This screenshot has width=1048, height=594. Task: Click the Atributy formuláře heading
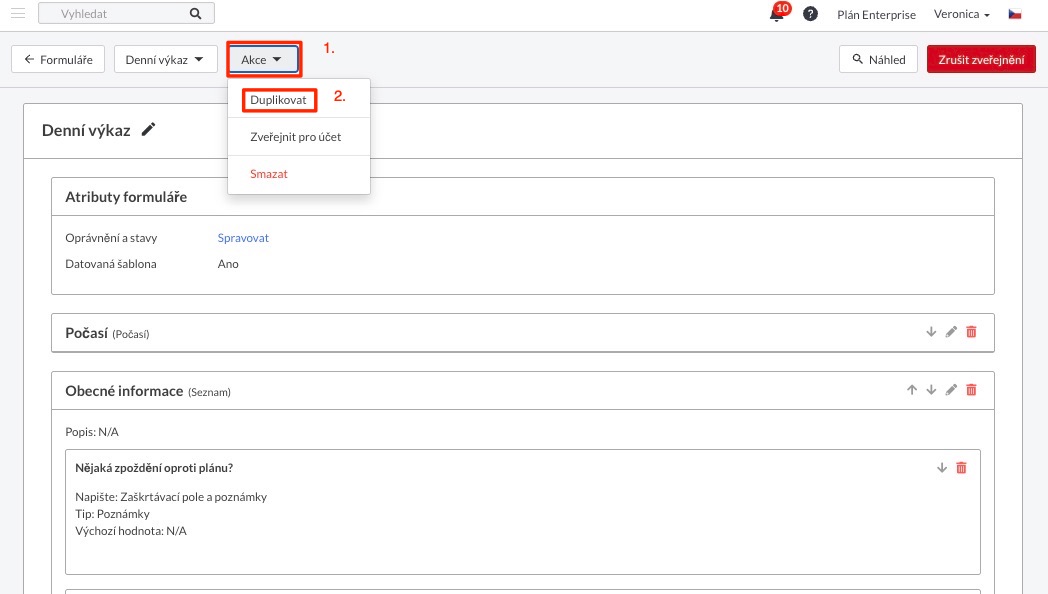[126, 197]
